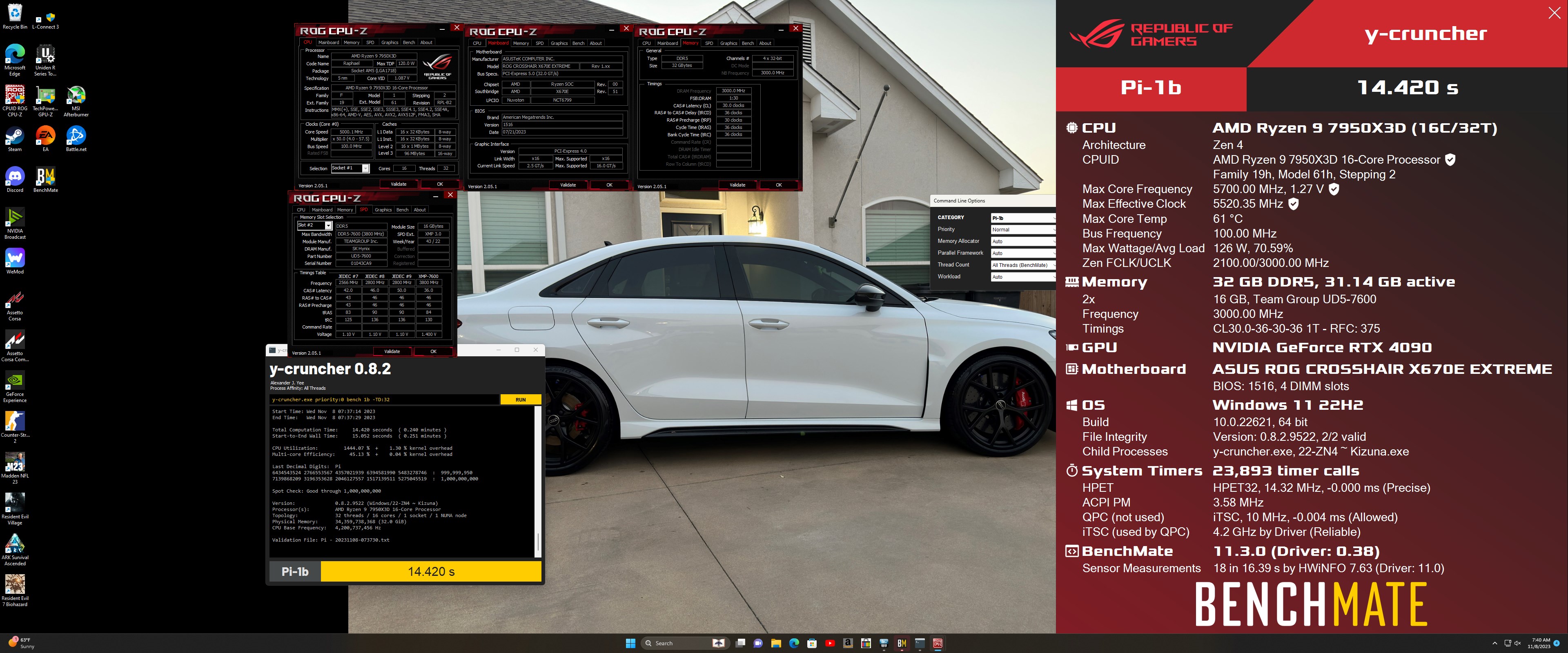Viewport: 1568px width, 653px height.
Task: Open Graphics tab in Memory CPU-Z window
Action: 728,43
